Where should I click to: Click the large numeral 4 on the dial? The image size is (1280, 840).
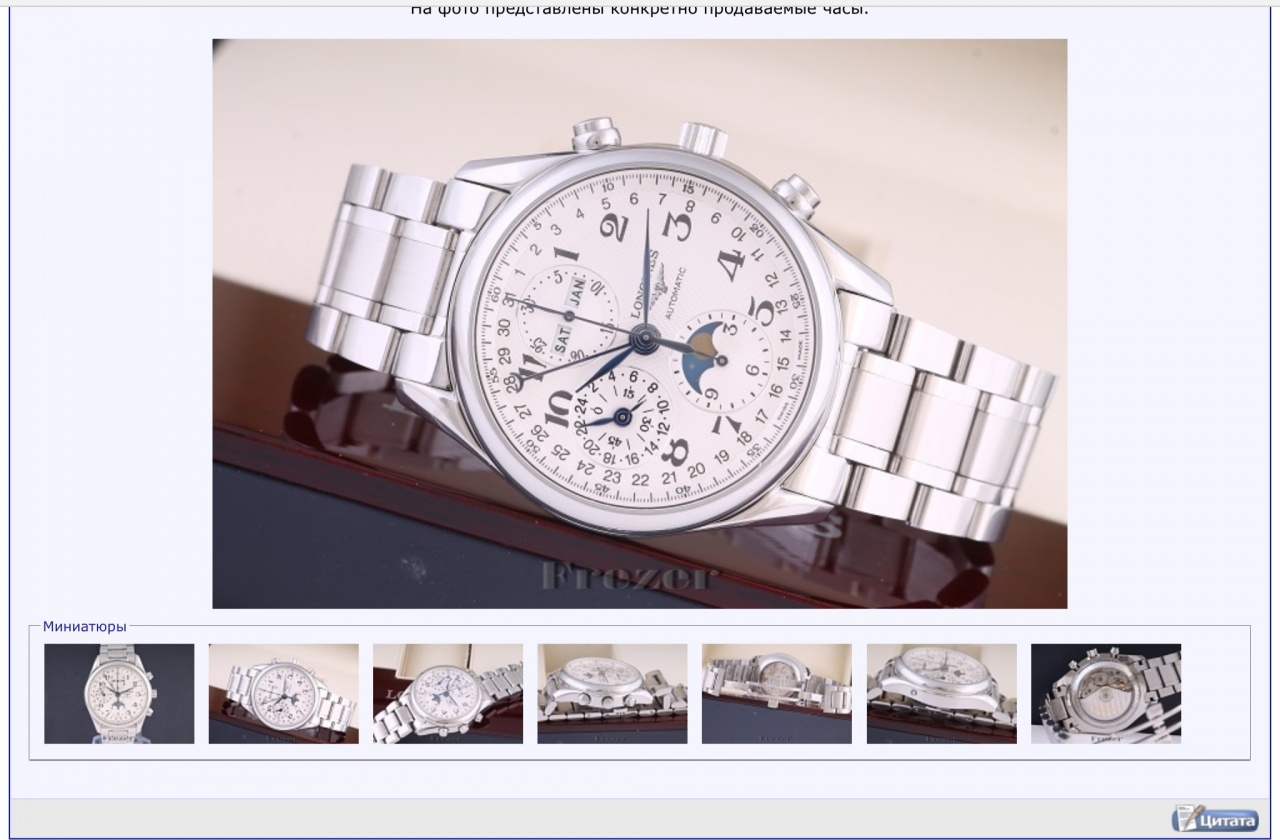[731, 262]
